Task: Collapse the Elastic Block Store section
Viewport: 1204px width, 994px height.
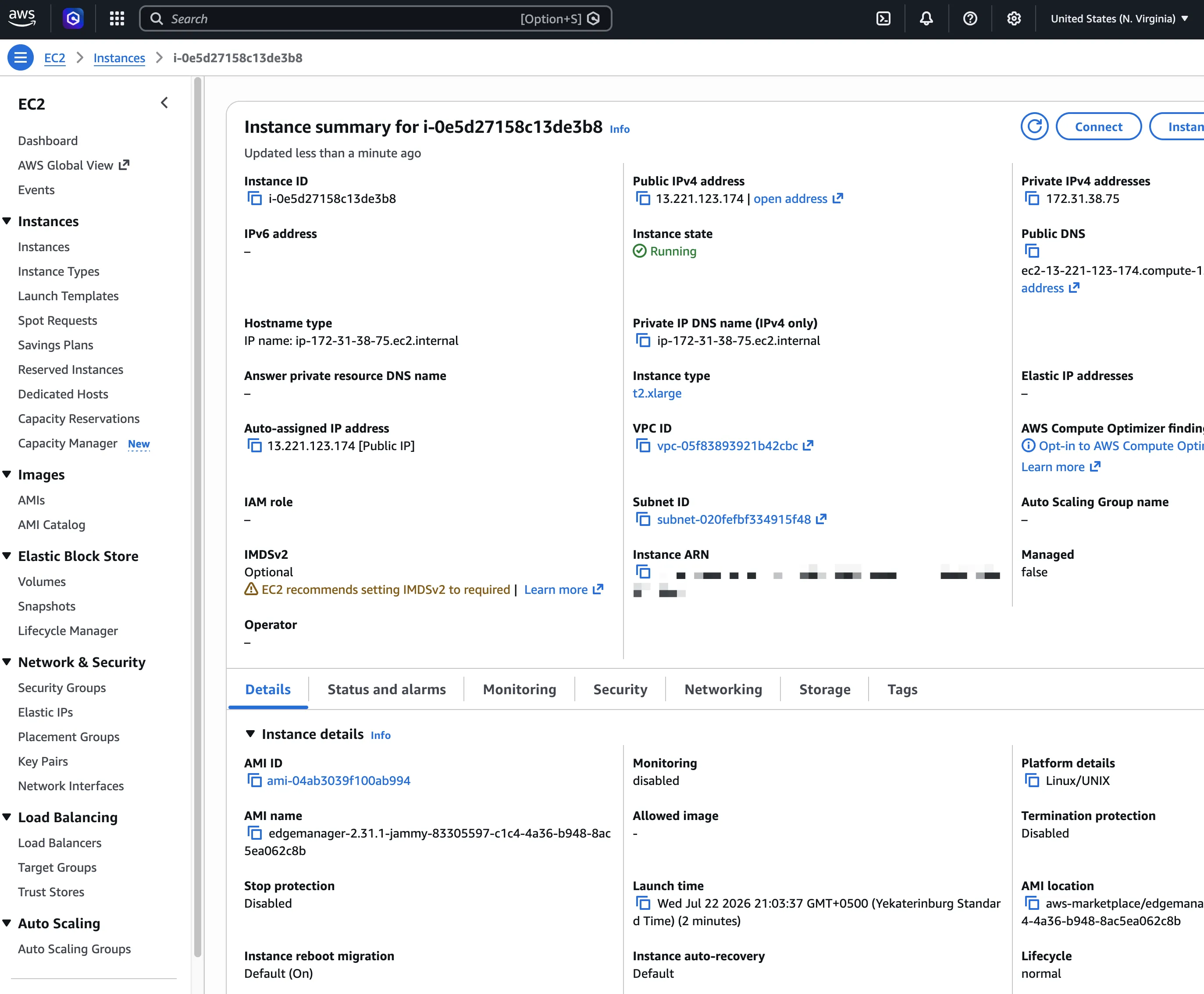Action: pos(7,556)
